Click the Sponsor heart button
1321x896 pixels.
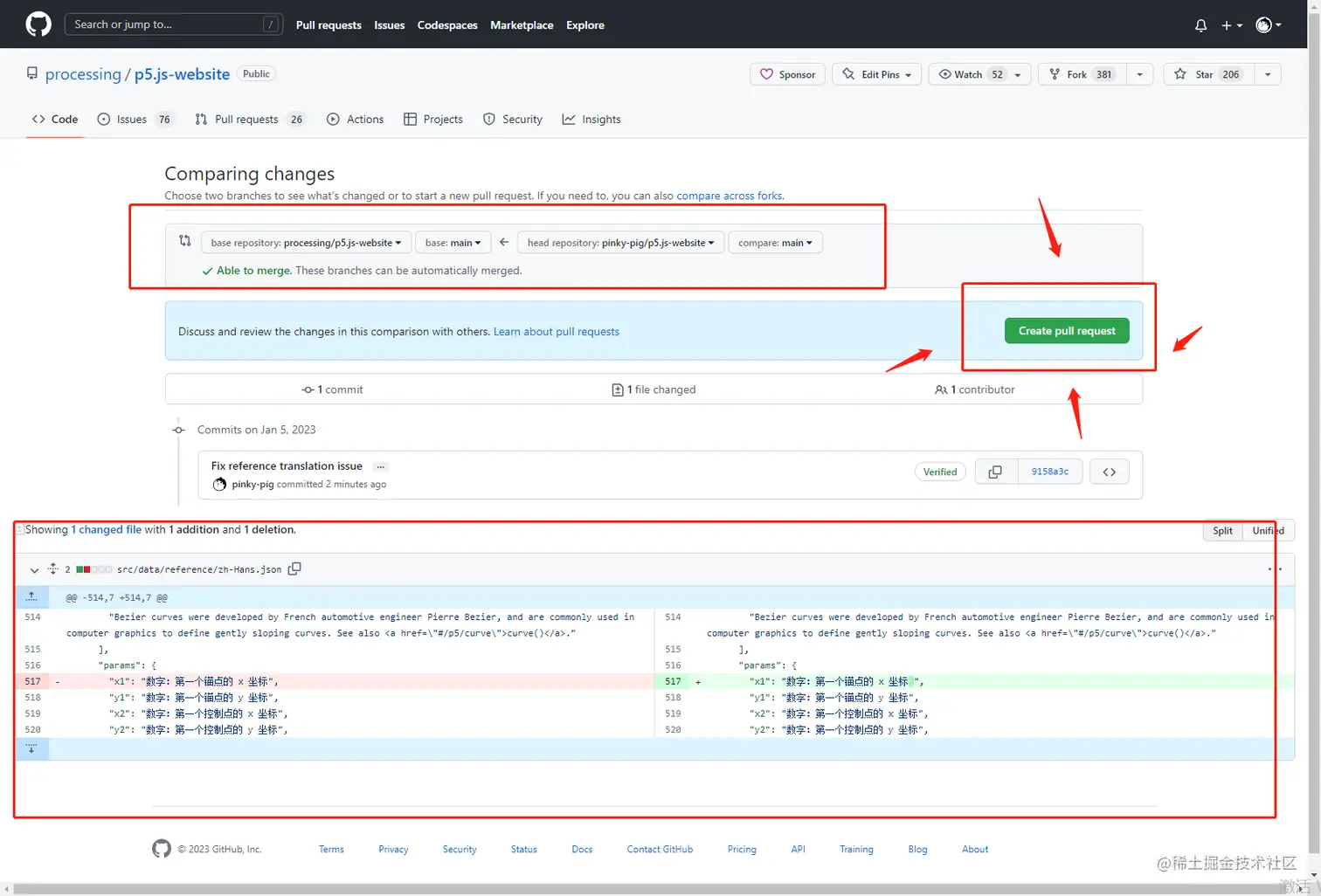[788, 74]
